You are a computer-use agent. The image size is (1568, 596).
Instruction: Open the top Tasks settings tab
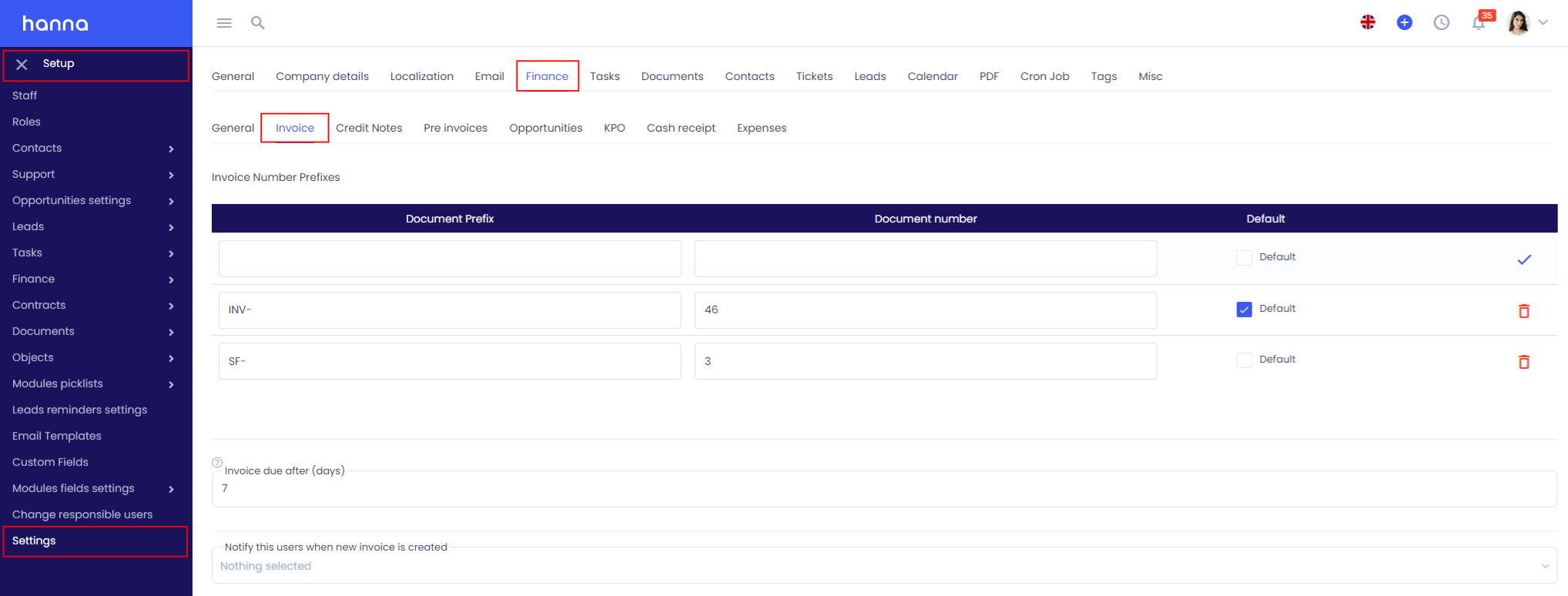[605, 76]
